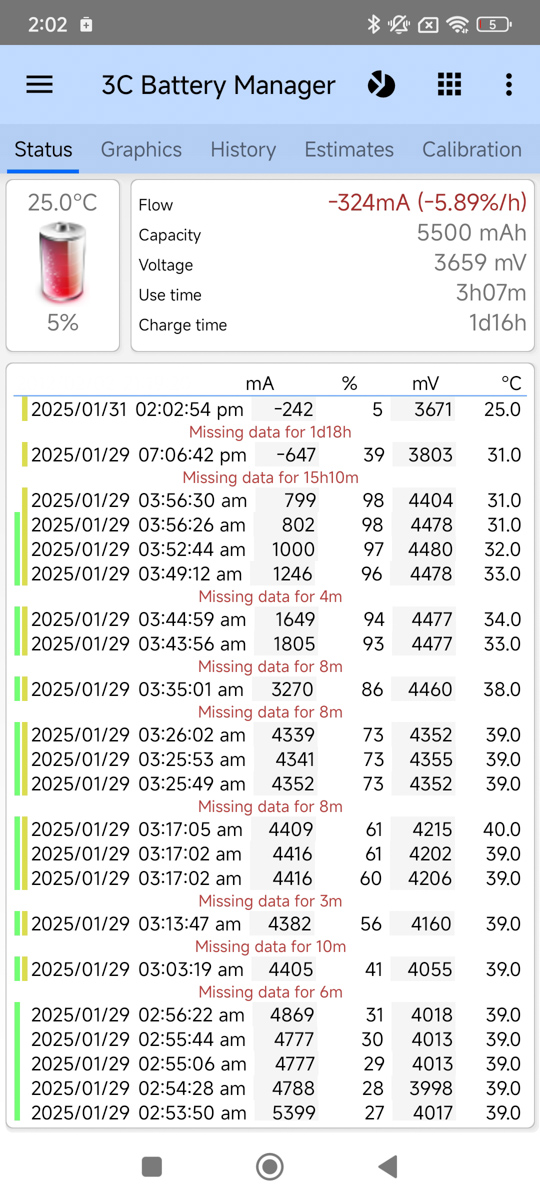Select the 02:55:44 am log row
The width and height of the screenshot is (540, 1200).
point(270,1040)
